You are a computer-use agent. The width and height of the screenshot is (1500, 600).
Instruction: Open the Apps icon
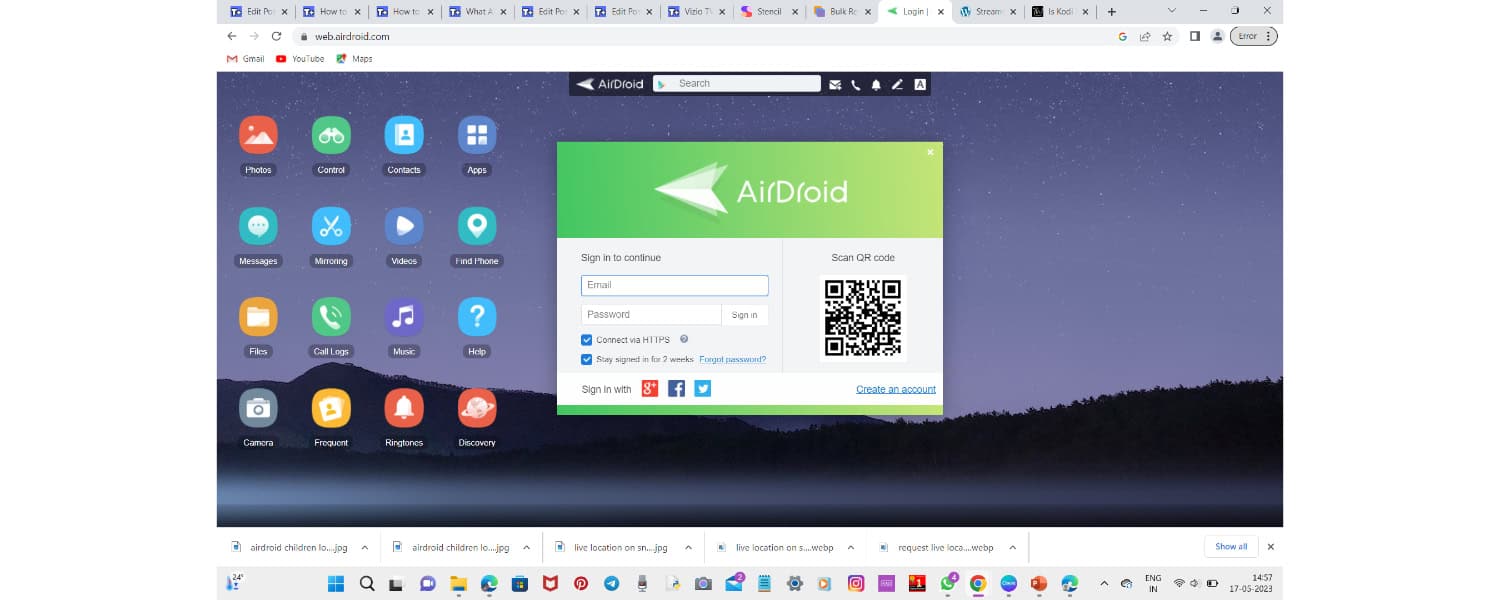[477, 135]
